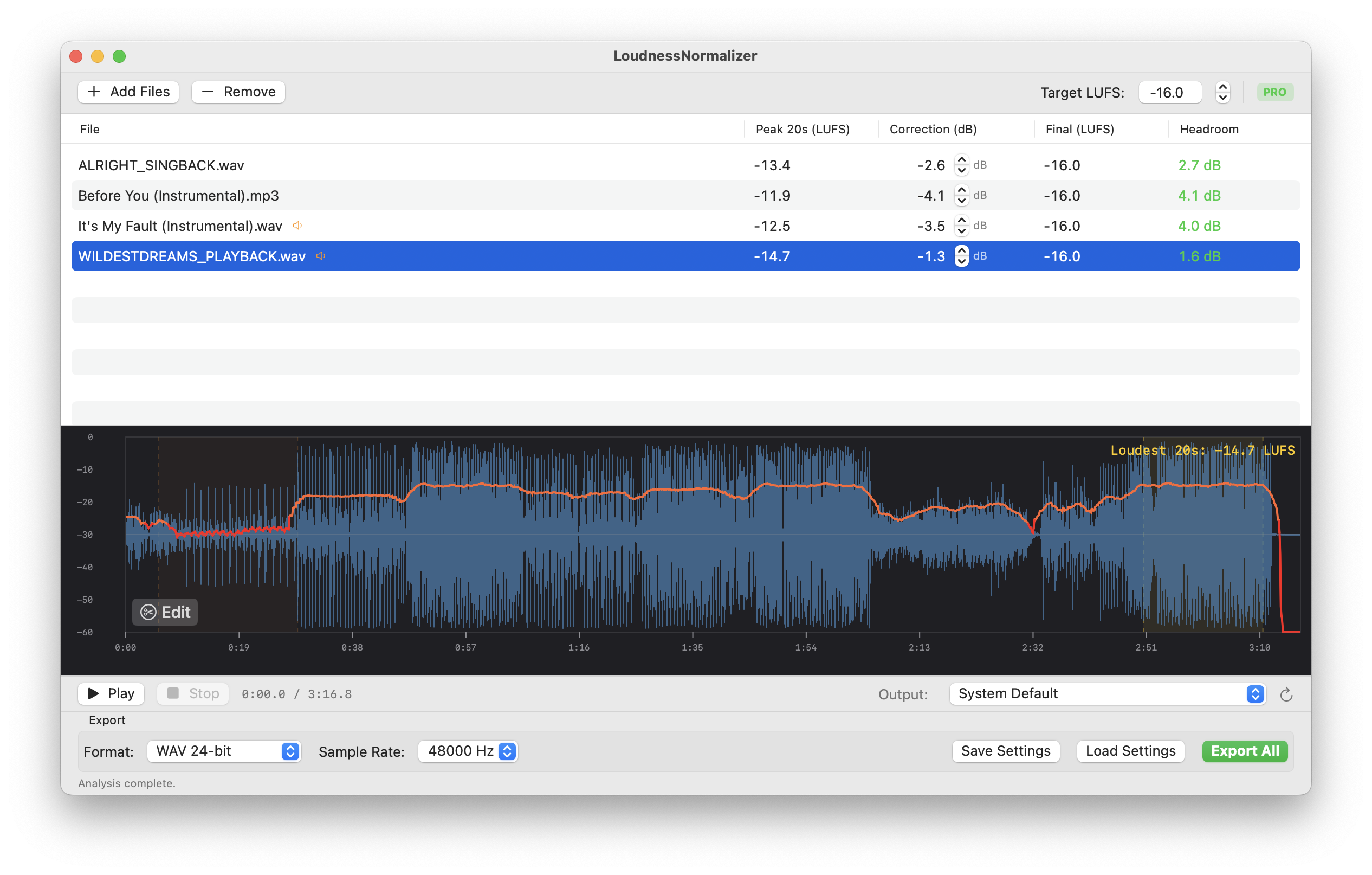Edit the Target LUFS field
Viewport: 1372px width, 875px height.
[1170, 92]
